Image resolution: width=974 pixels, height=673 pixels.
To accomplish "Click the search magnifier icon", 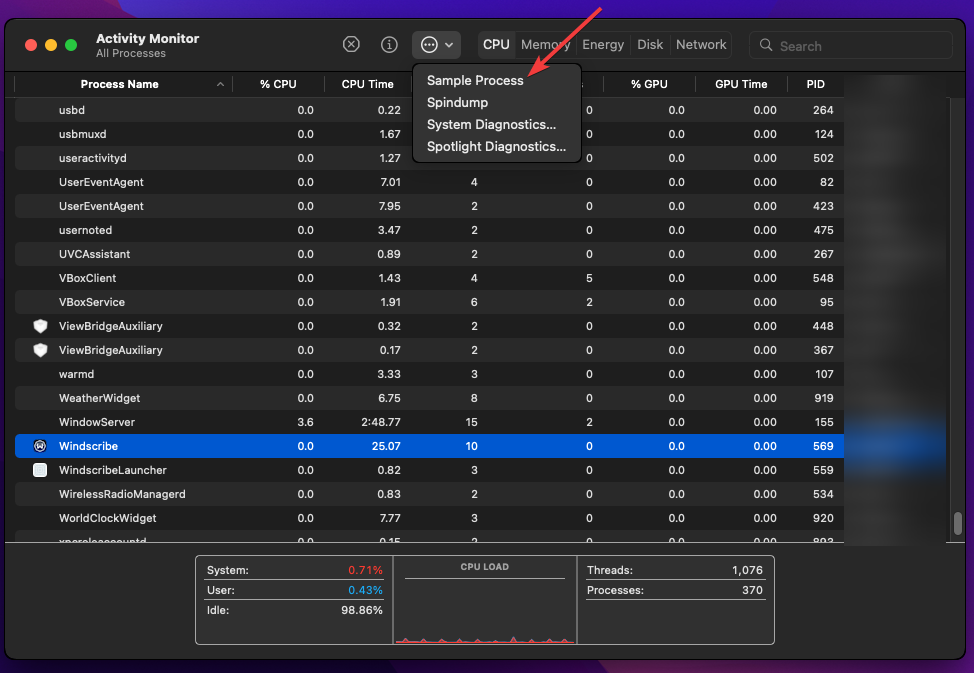I will (x=766, y=45).
